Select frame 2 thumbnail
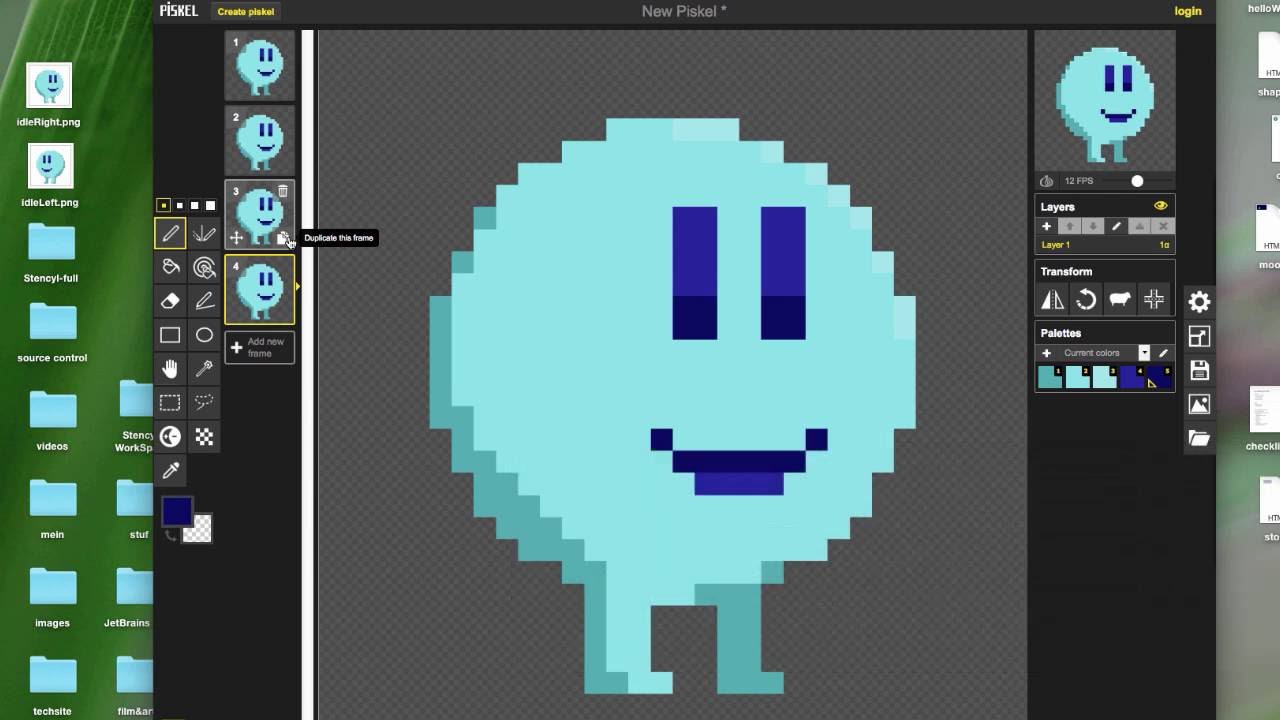Screen dimensions: 1280x720 [260, 139]
